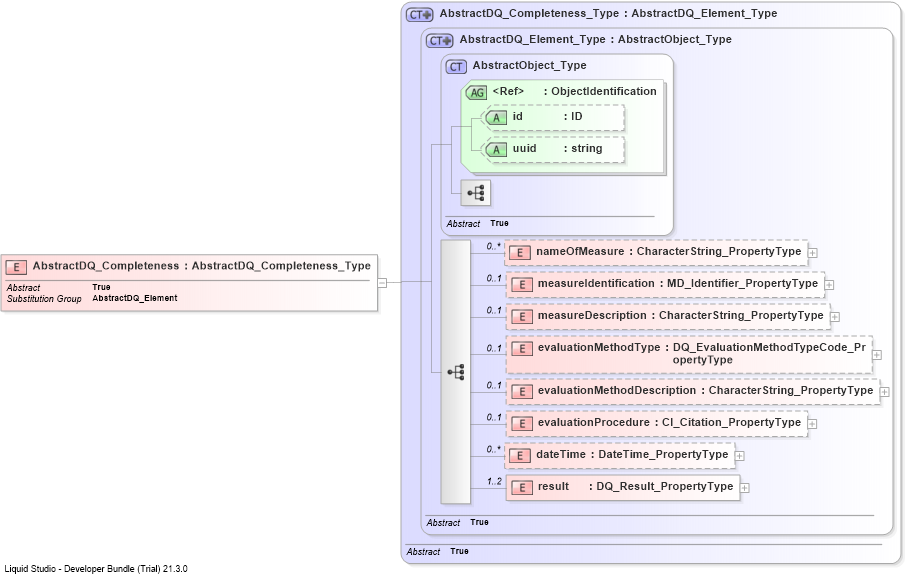This screenshot has width=906, height=574.
Task: Click CT+ icon of AbstractDQ_Completeness_Type
Action: [x=419, y=14]
